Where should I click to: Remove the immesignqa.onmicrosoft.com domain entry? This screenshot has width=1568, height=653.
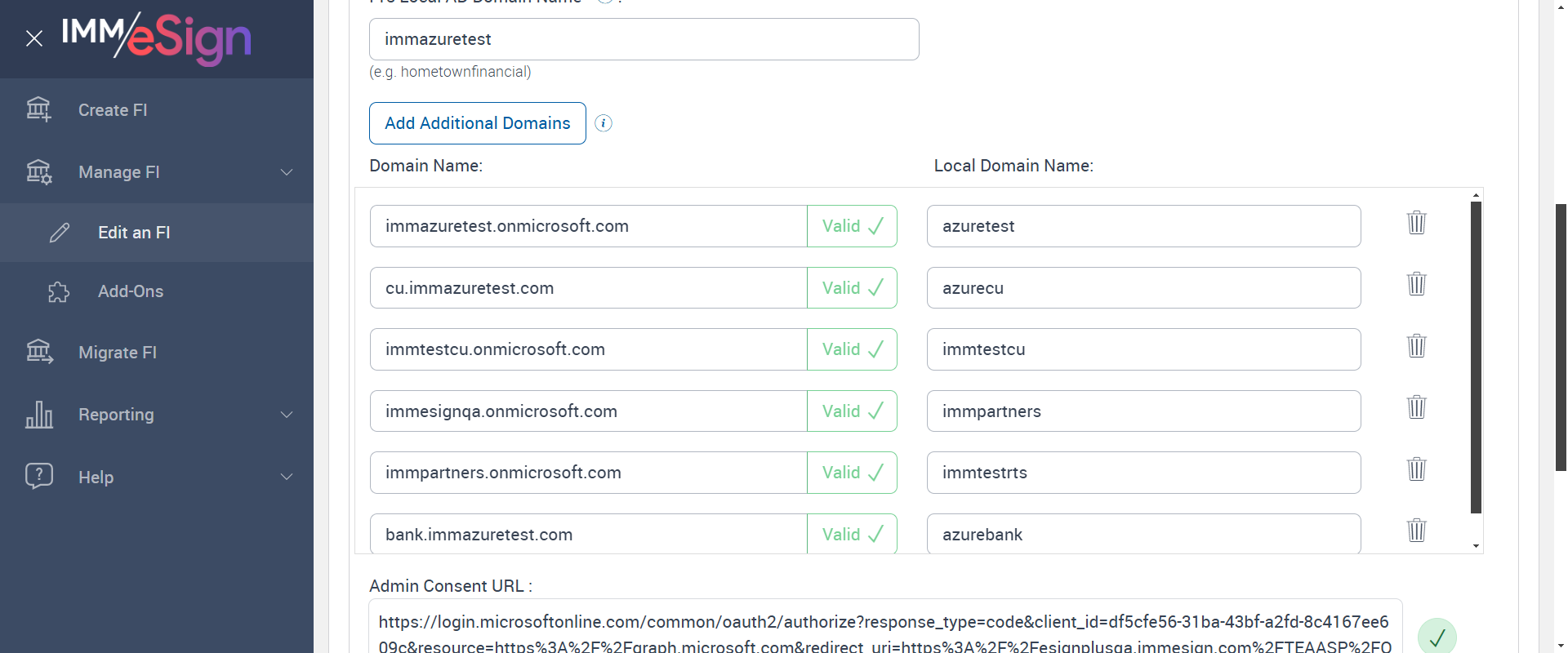(1416, 407)
